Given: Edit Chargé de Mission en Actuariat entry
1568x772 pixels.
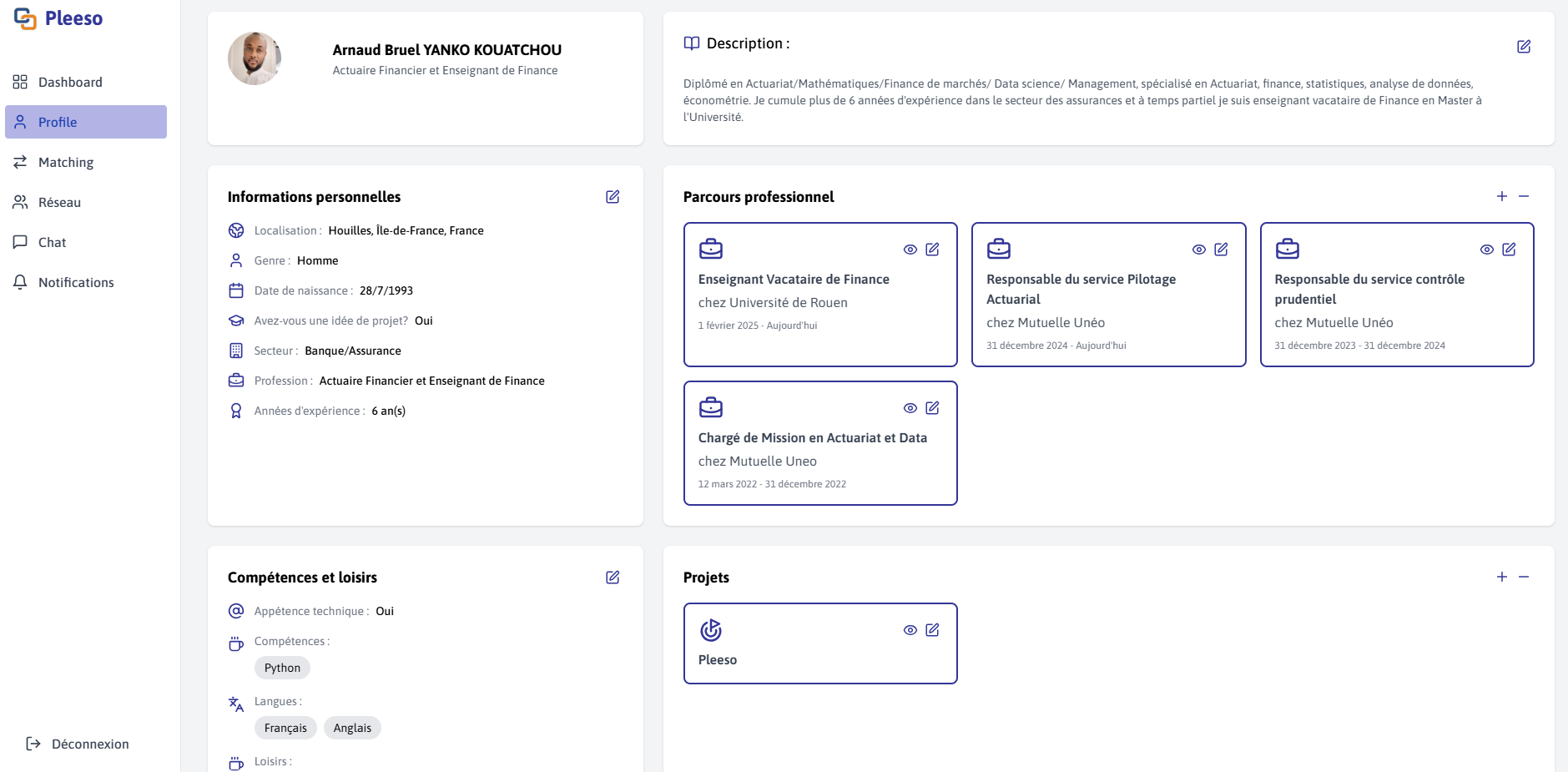Looking at the screenshot, I should [932, 408].
